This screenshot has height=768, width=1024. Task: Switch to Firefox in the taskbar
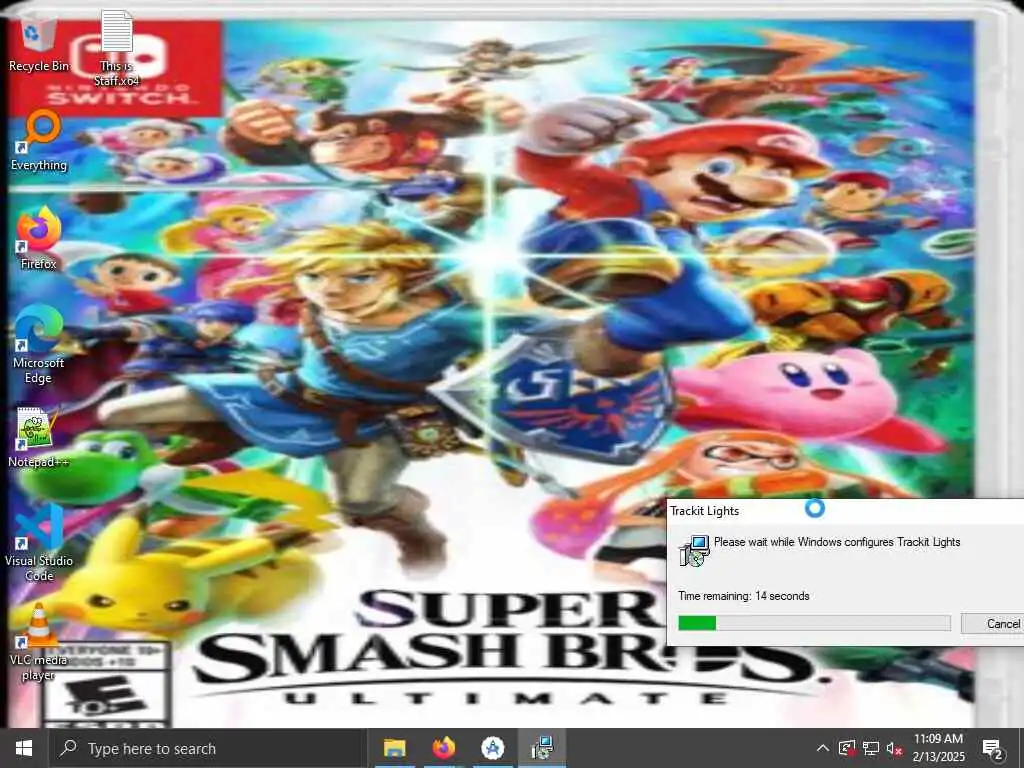click(x=443, y=748)
